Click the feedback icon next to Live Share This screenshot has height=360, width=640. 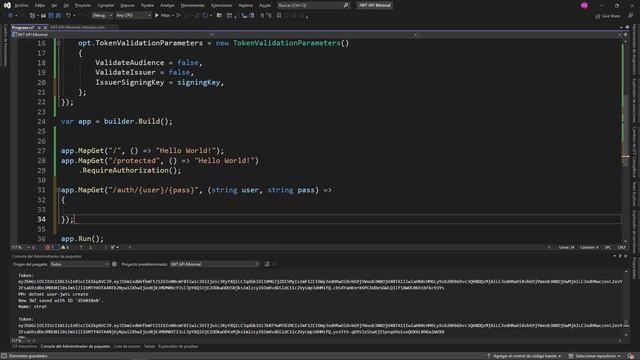click(630, 16)
